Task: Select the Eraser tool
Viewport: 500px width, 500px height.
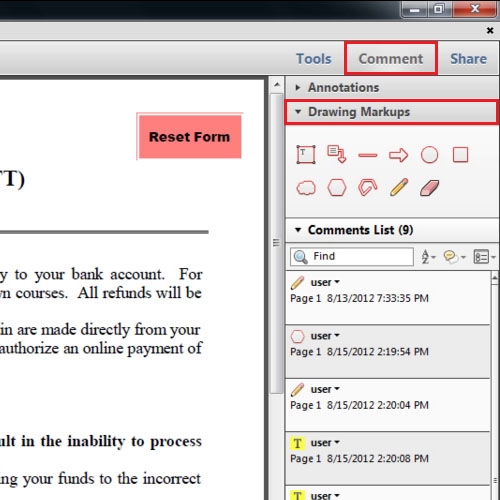Action: click(429, 188)
